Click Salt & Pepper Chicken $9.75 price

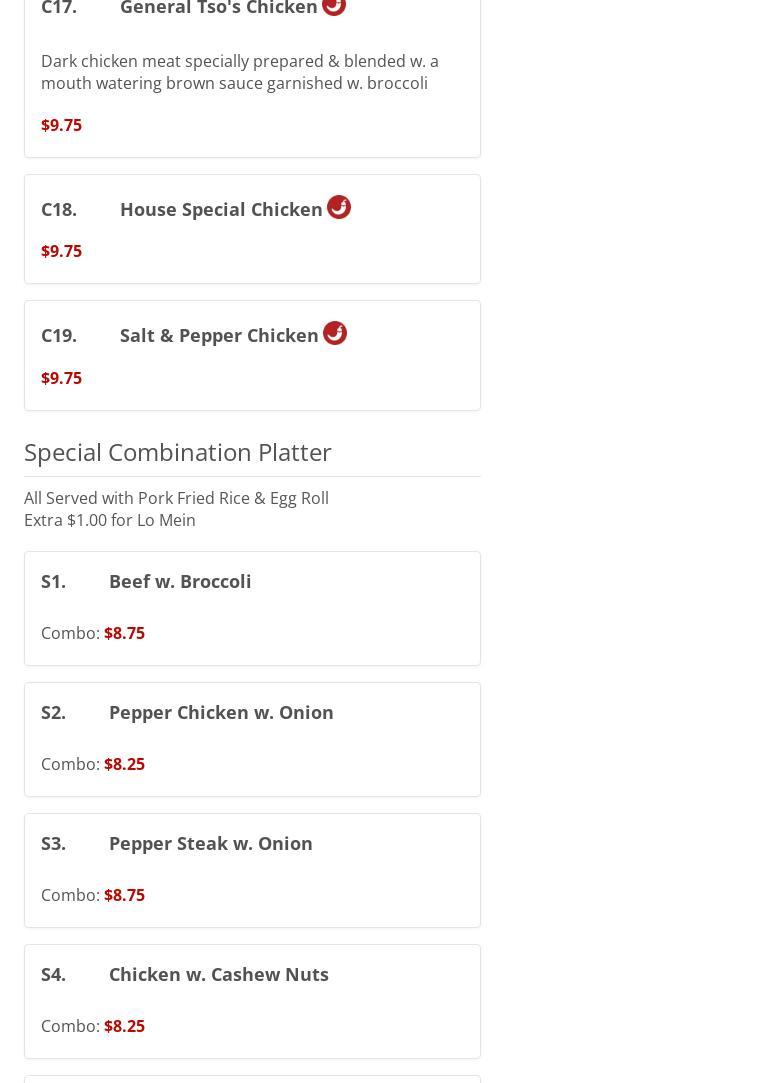point(61,378)
